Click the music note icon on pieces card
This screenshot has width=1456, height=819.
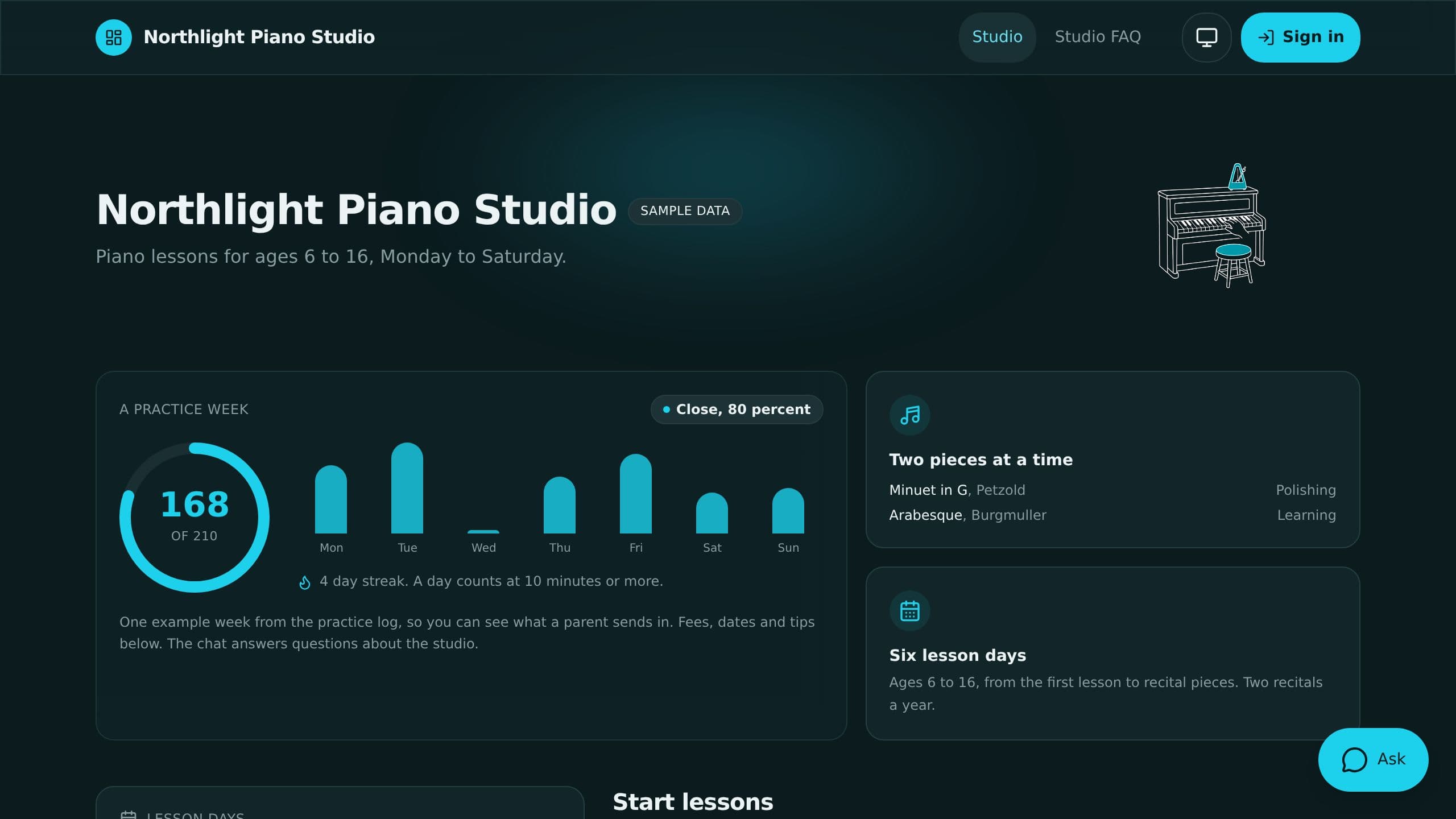pos(910,415)
